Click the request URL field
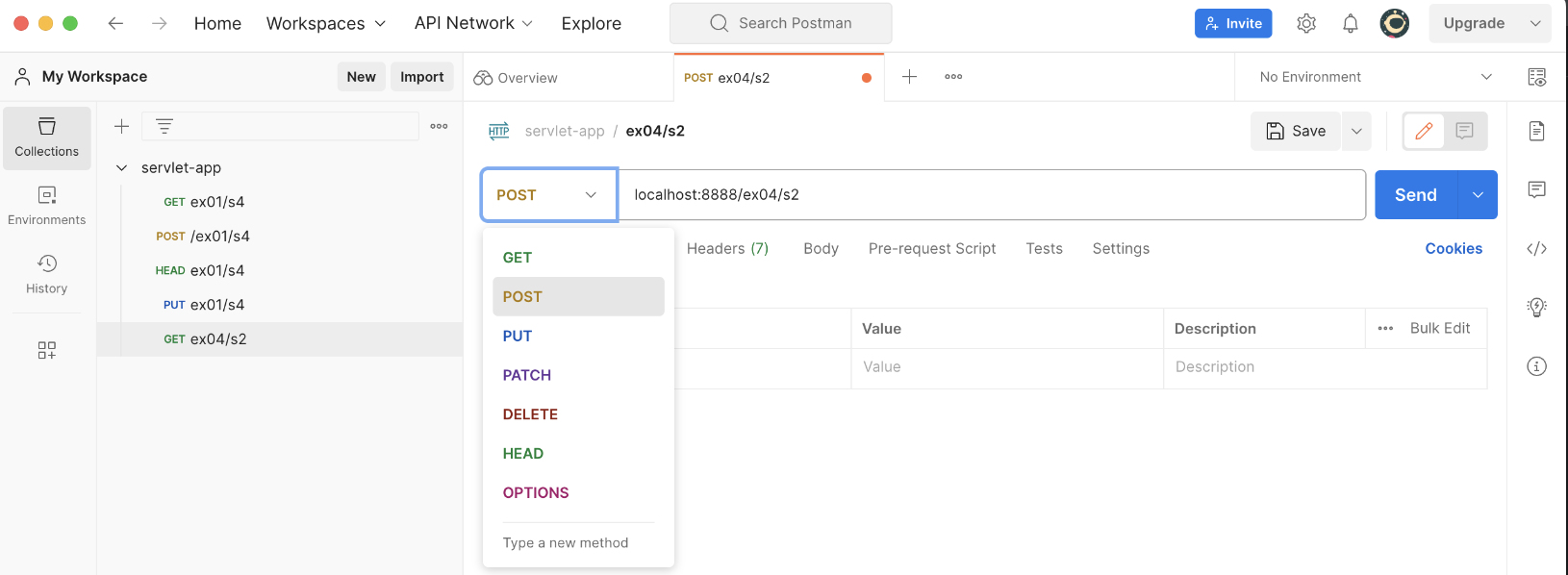Image resolution: width=1568 pixels, height=575 pixels. (x=992, y=195)
